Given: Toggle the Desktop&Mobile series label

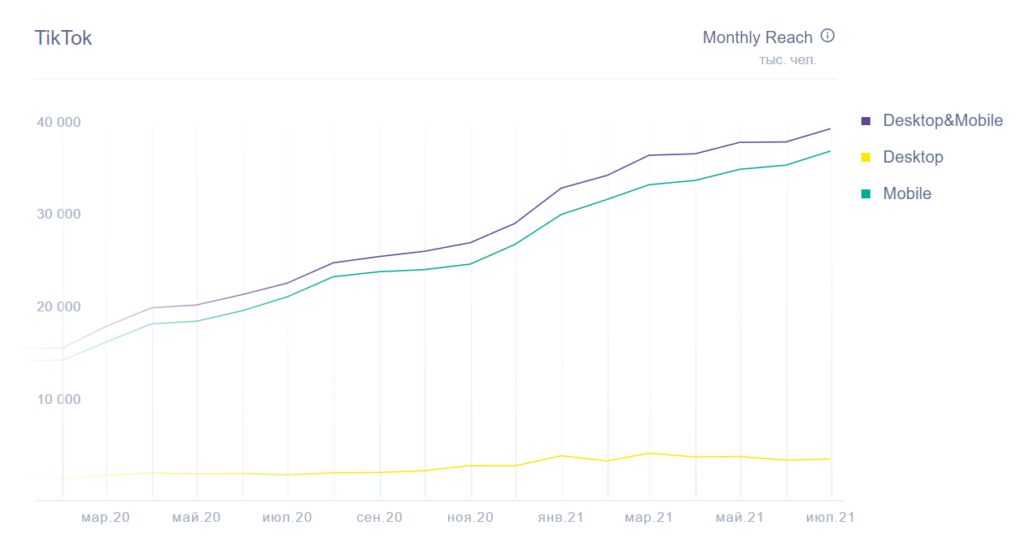Looking at the screenshot, I should coord(942,121).
